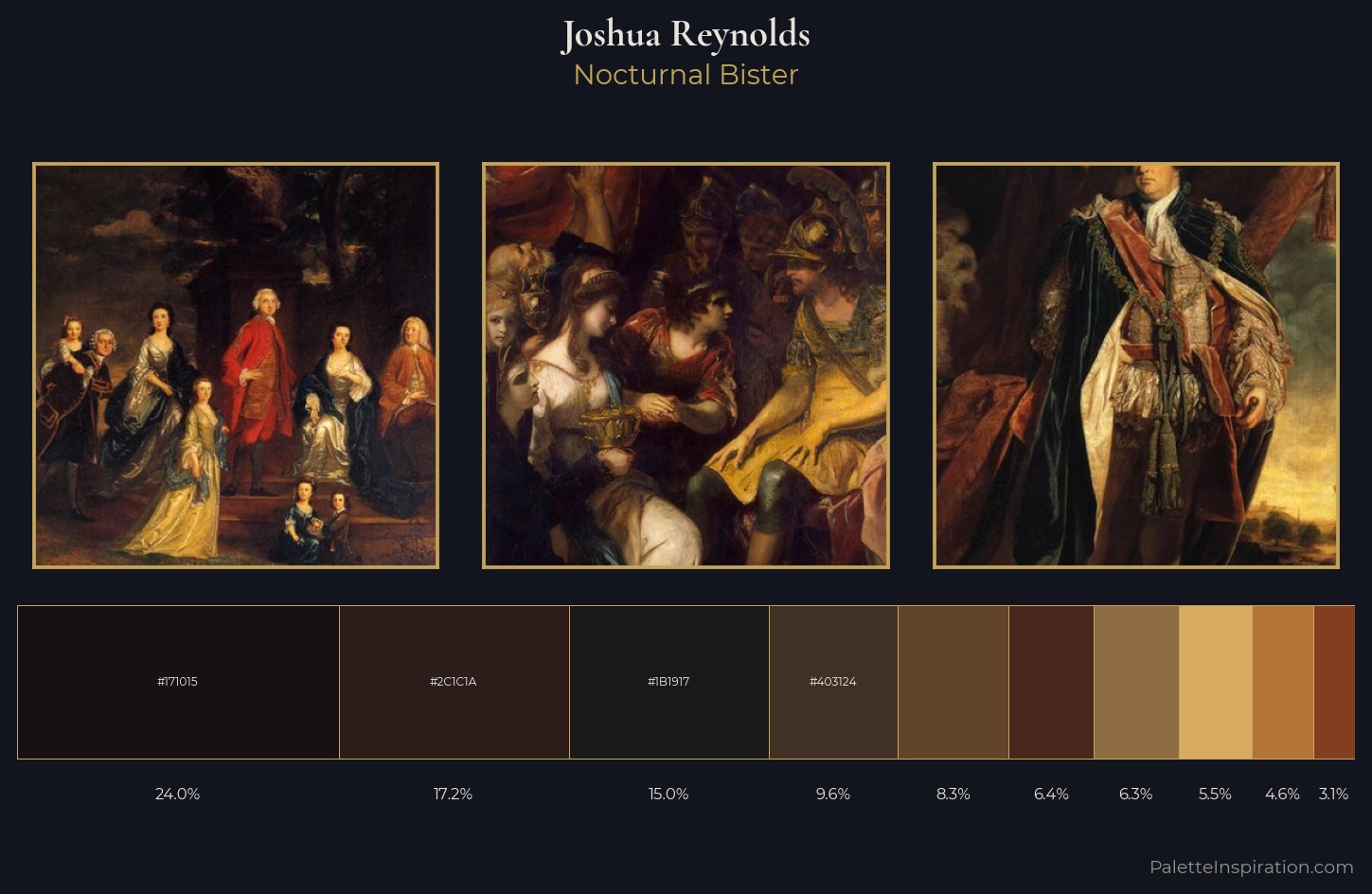Select the #2C1C1A brown swatch
This screenshot has width=1372, height=894.
coord(454,682)
